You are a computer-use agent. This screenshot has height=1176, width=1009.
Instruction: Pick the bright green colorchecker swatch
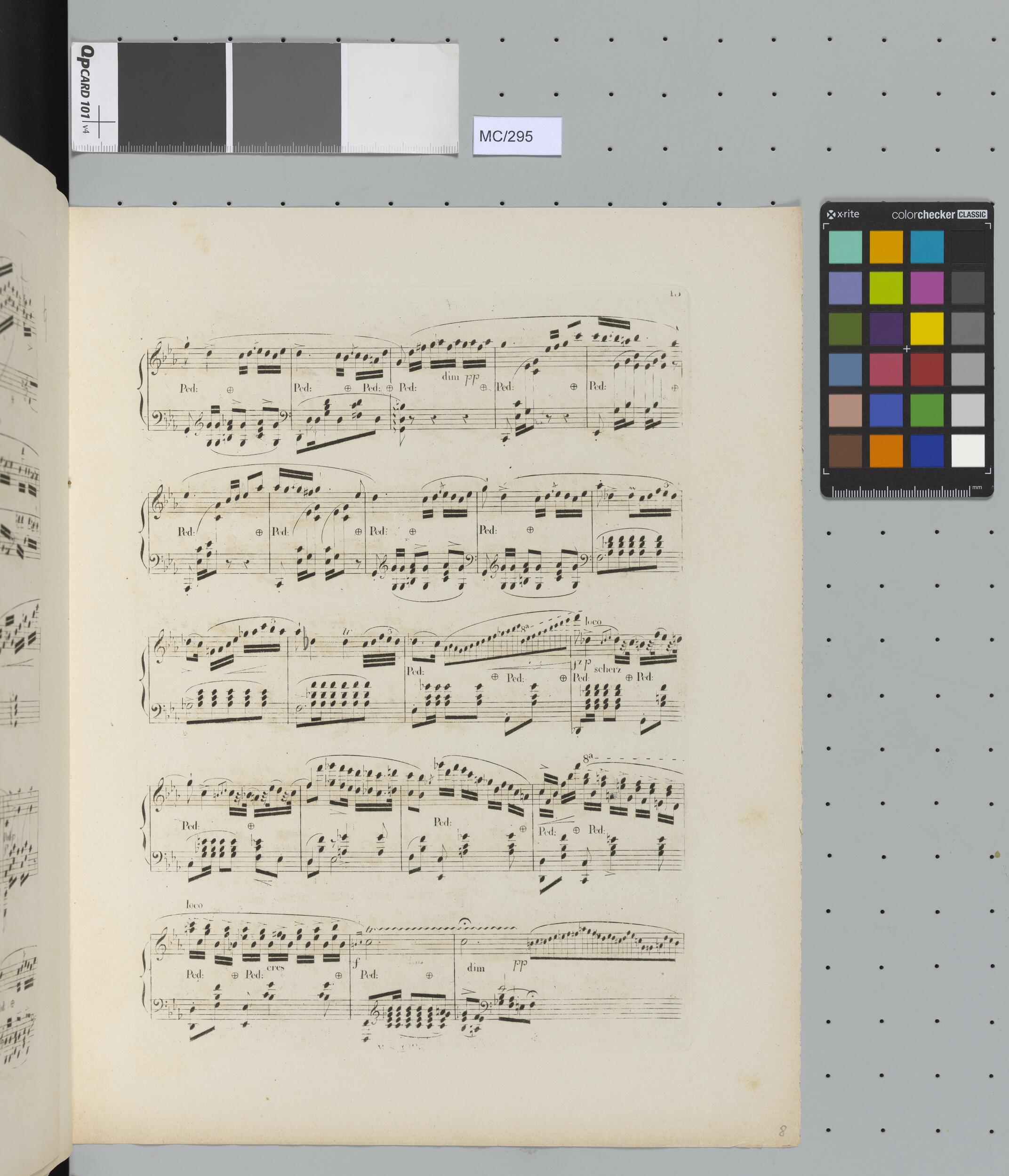pyautogui.click(x=927, y=410)
